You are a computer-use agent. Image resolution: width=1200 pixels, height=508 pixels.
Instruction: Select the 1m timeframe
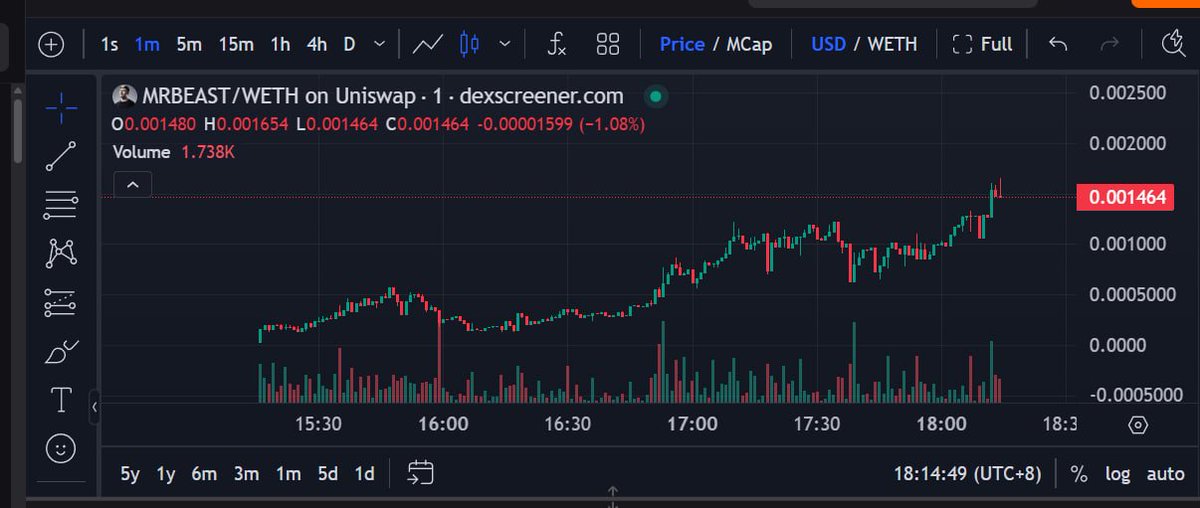tap(147, 44)
